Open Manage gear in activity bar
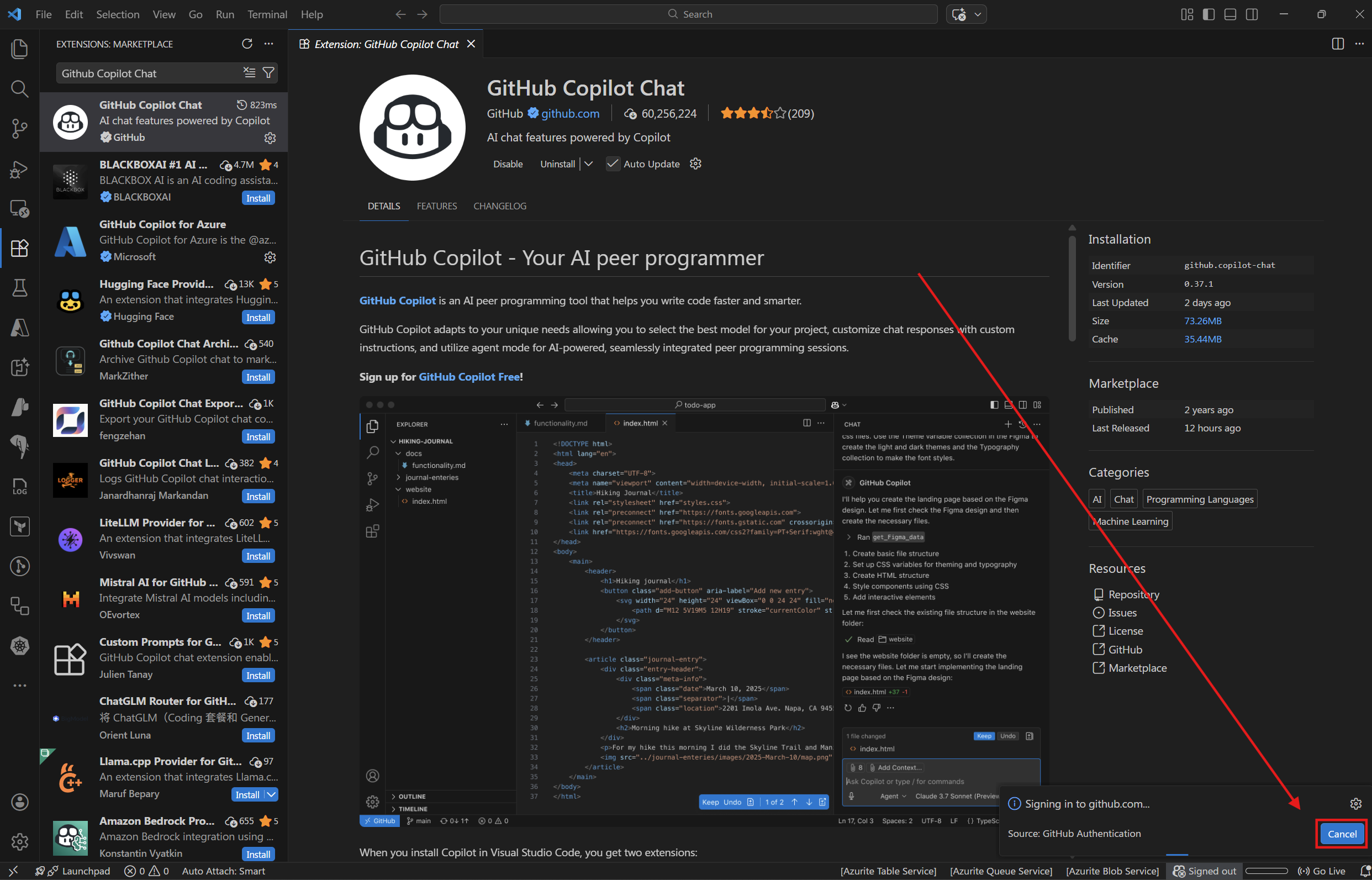This screenshot has height=880, width=1372. coord(19,842)
